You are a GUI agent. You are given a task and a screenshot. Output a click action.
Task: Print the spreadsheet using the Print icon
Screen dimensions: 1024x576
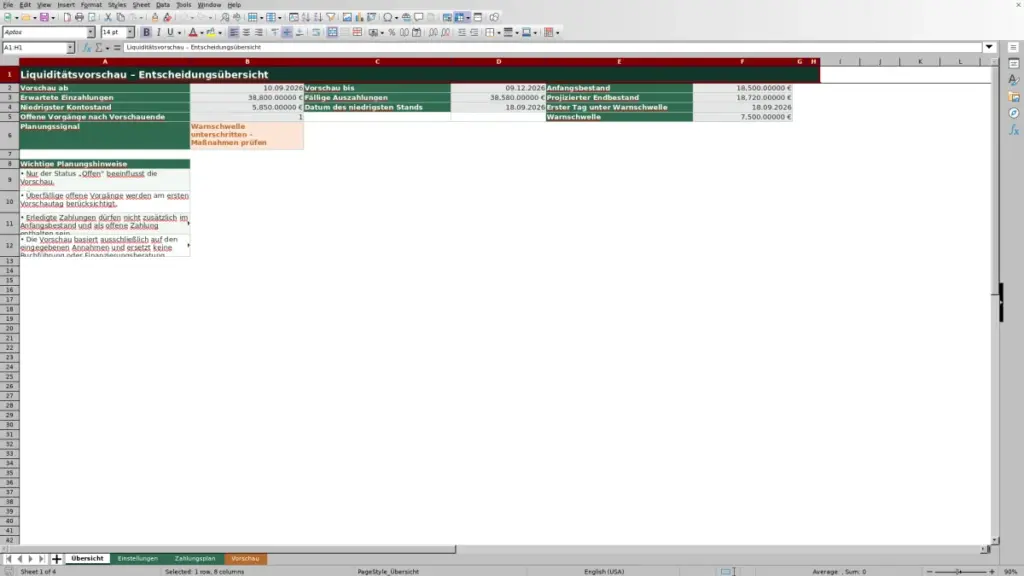point(79,18)
